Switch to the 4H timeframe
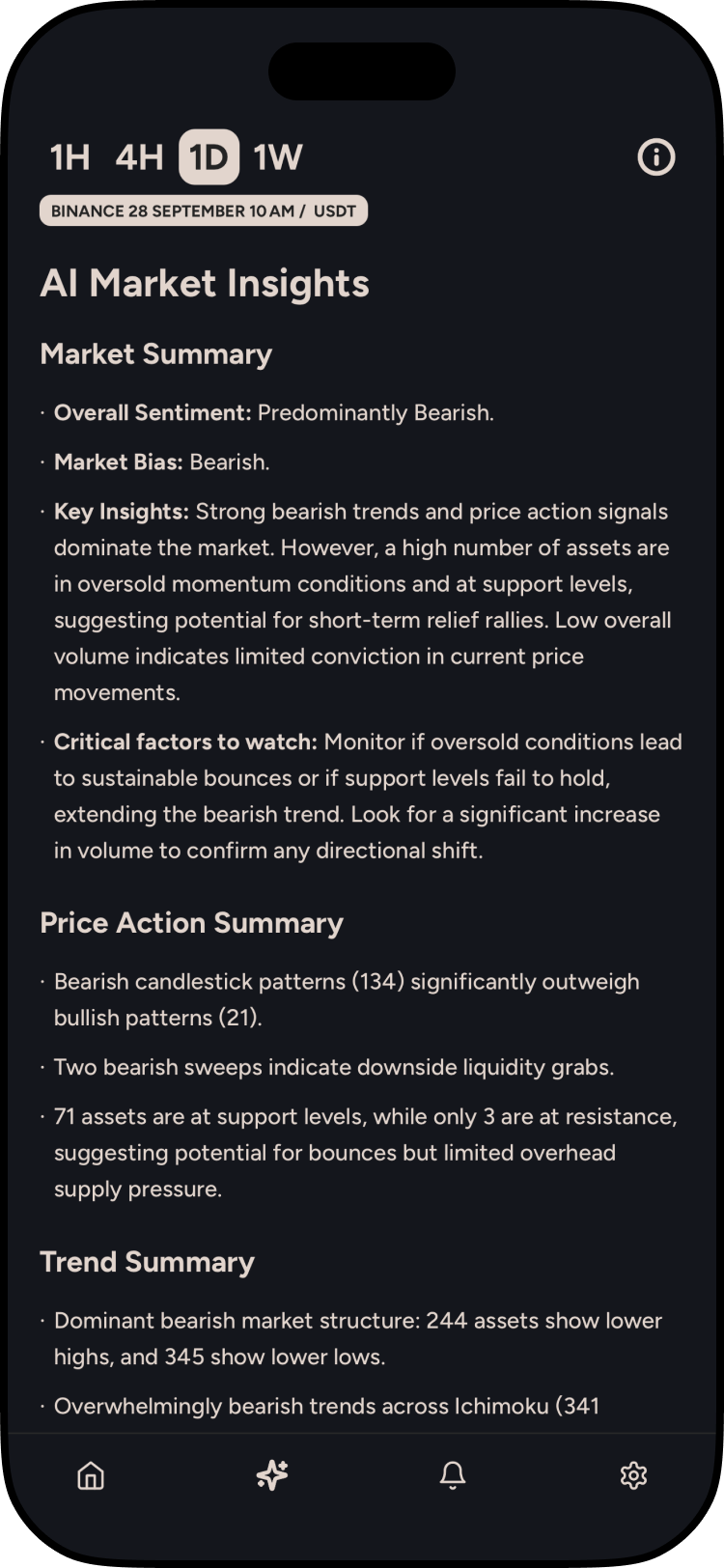This screenshot has width=724, height=1568. (140, 156)
